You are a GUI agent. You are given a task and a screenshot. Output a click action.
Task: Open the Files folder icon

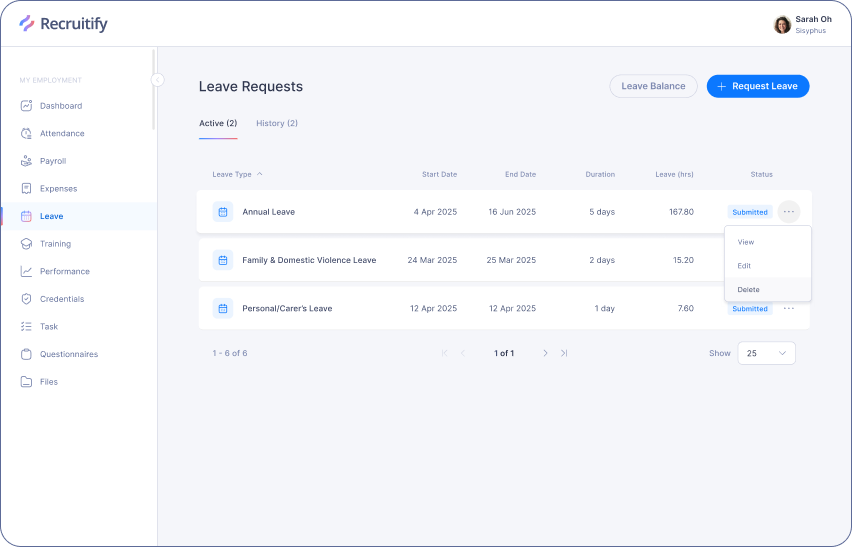coord(27,382)
